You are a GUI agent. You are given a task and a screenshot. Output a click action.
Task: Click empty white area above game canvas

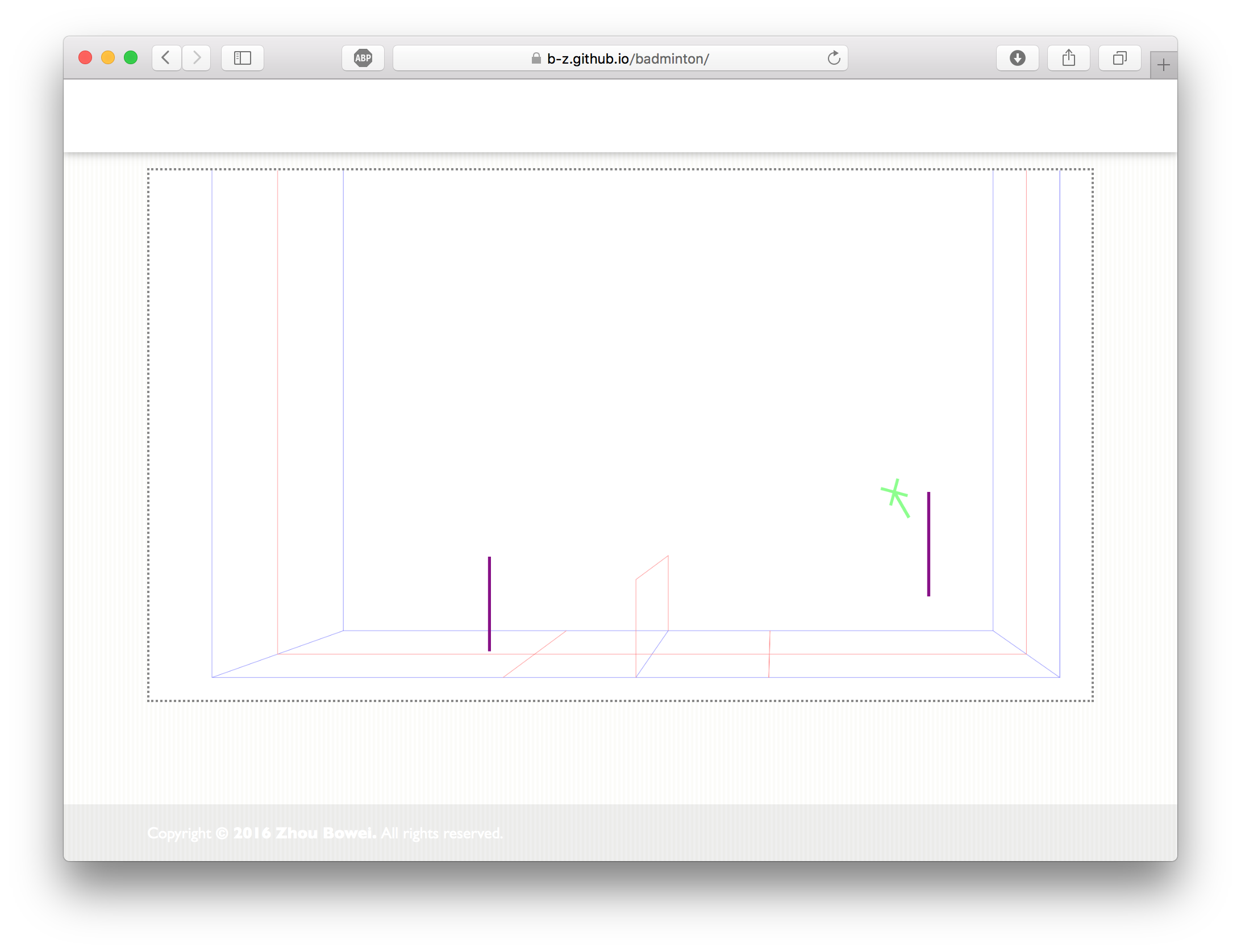click(x=619, y=115)
